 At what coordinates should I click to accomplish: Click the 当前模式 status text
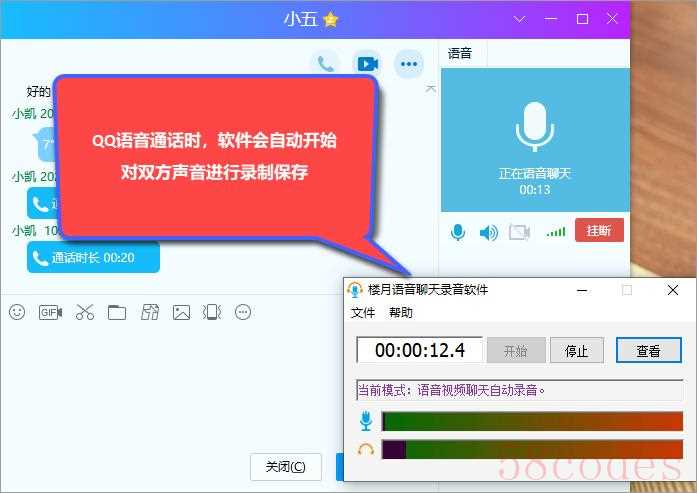tap(452, 390)
